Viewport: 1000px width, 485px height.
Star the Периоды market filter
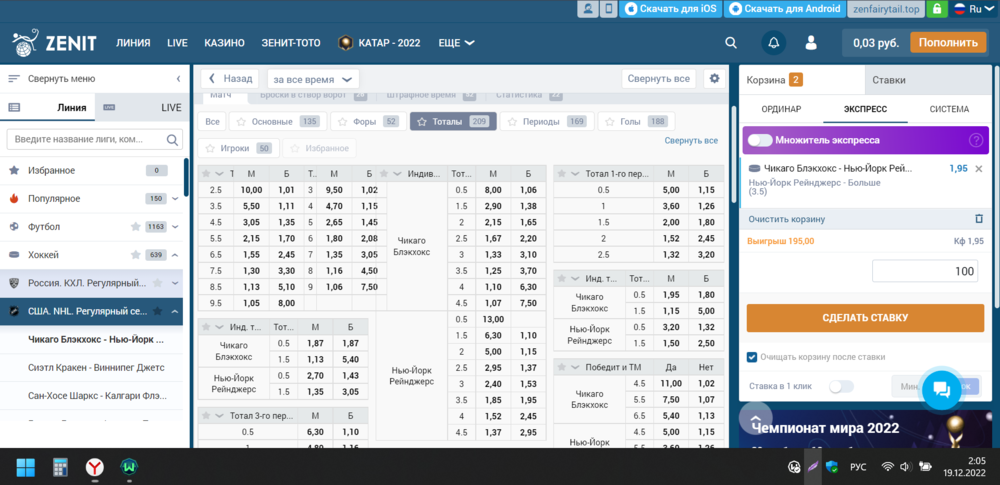[511, 121]
